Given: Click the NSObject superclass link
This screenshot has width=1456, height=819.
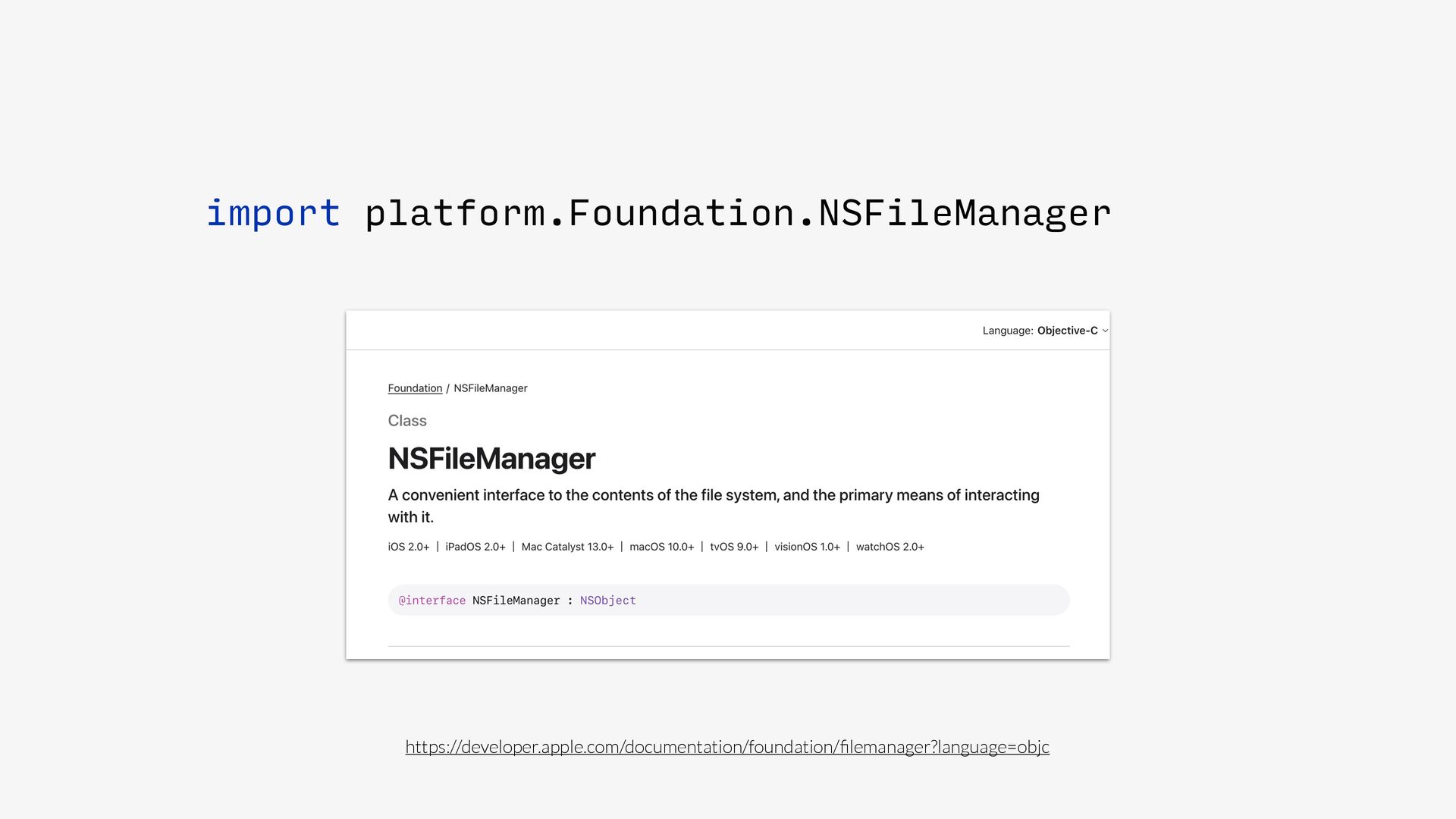Looking at the screenshot, I should click(607, 601).
